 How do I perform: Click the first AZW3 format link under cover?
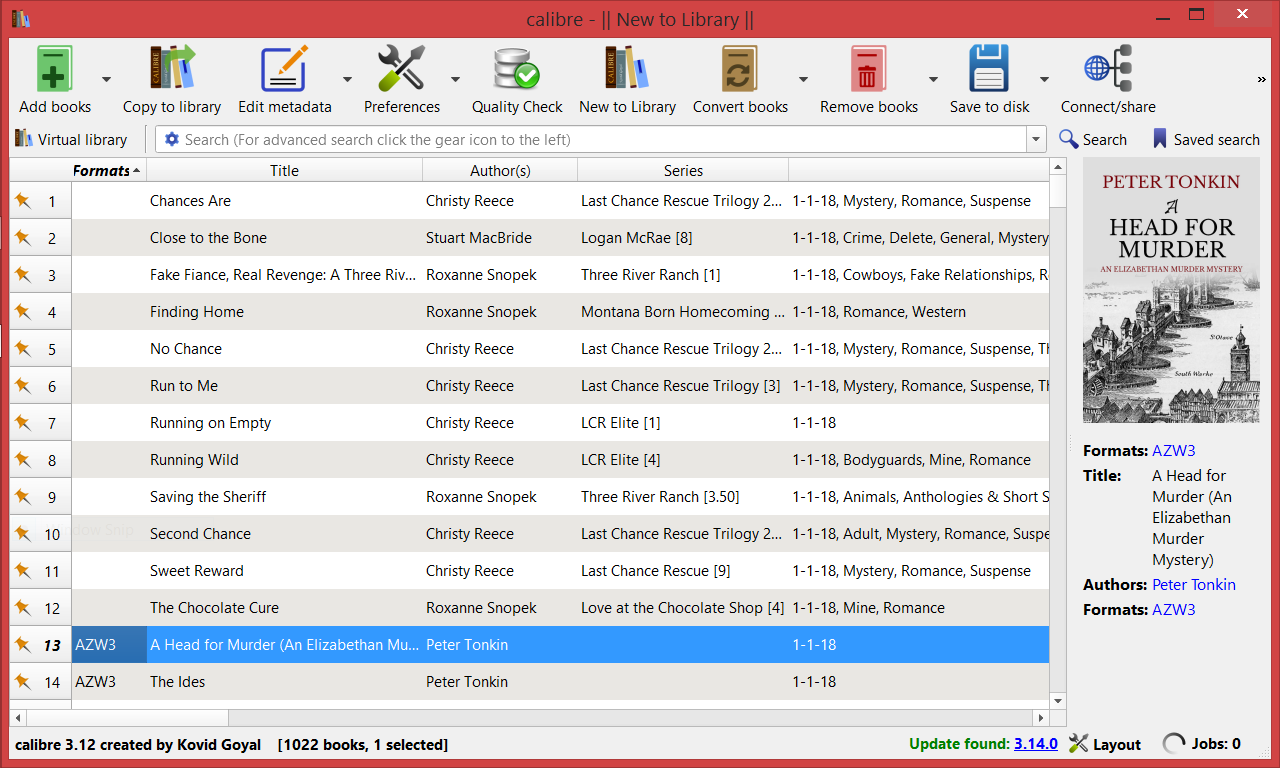coord(1174,451)
